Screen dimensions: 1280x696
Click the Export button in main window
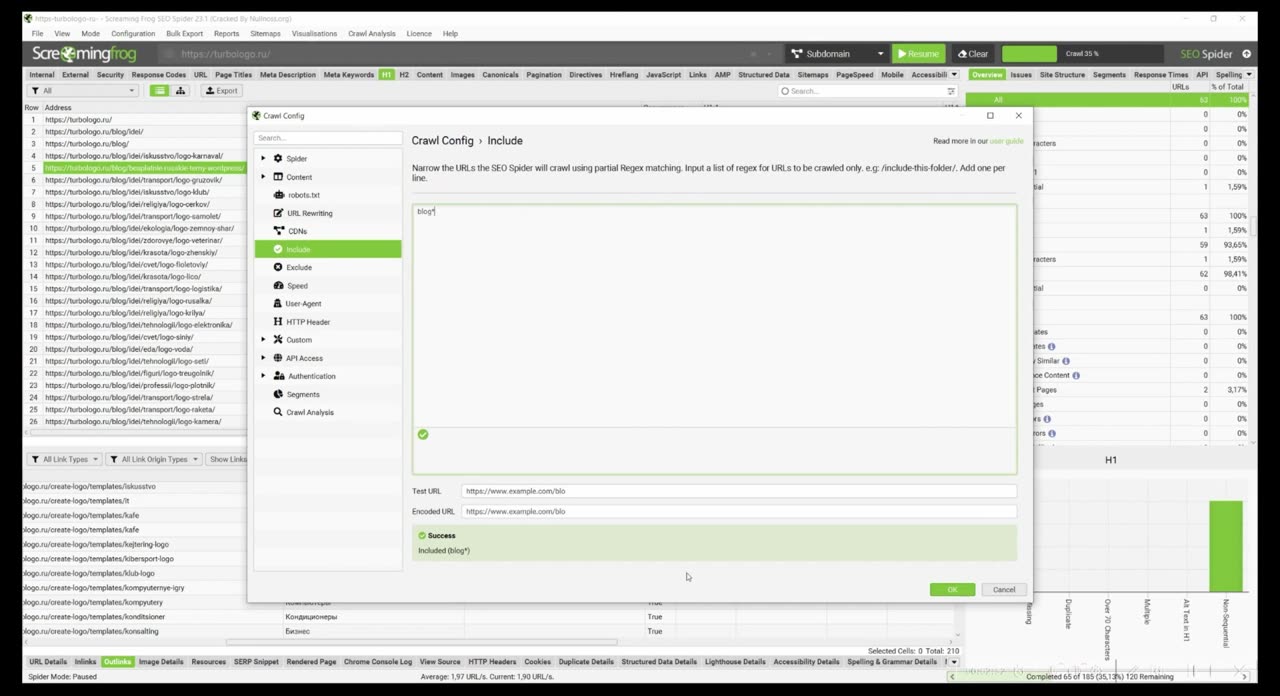pyautogui.click(x=222, y=91)
